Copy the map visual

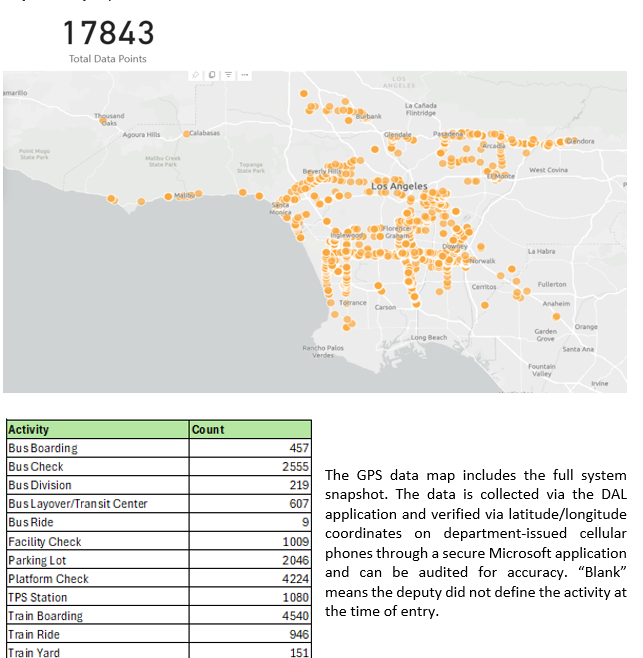213,76
